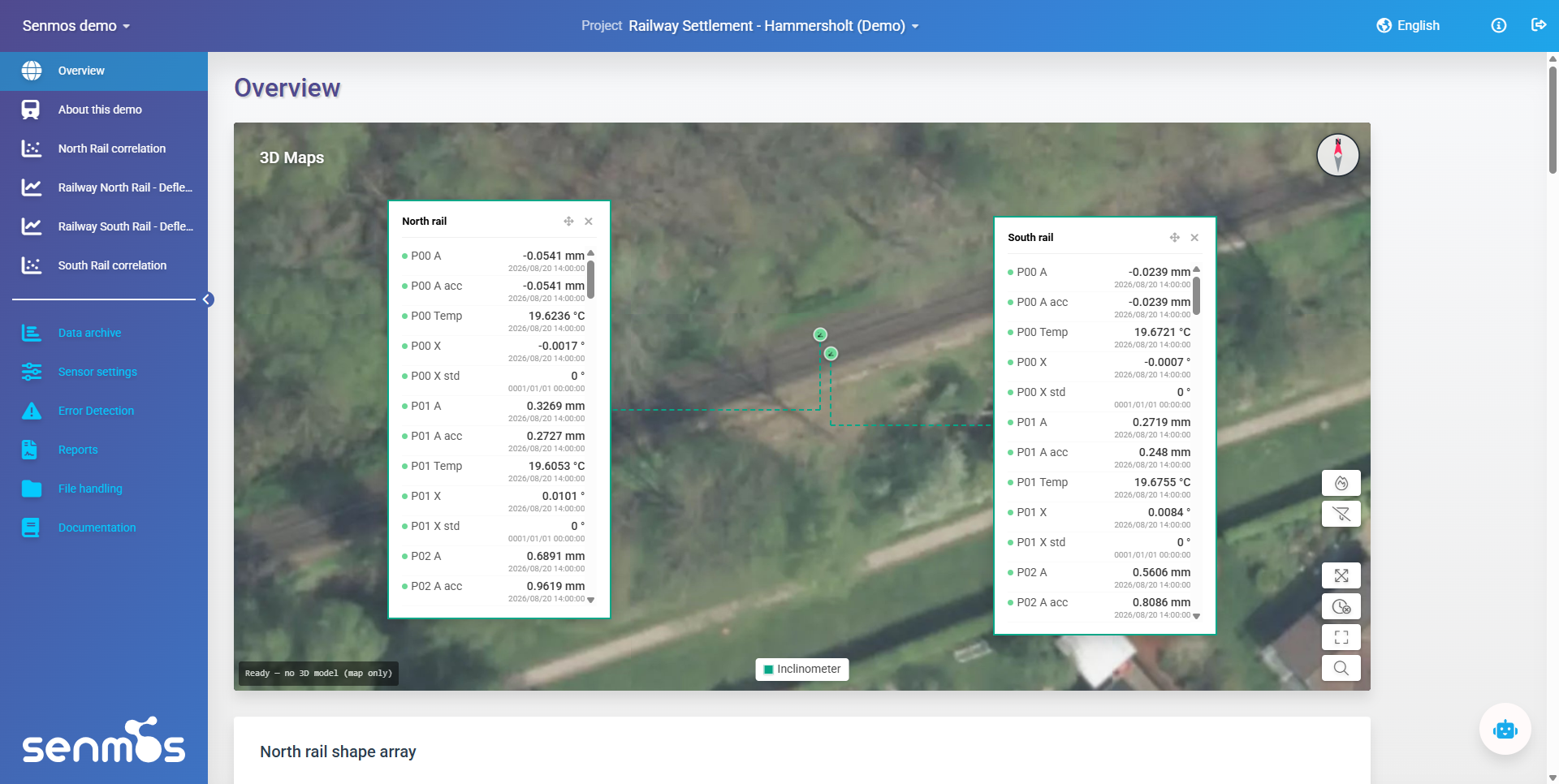Select P00 Temp row in North rail panel
The image size is (1559, 784).
[494, 321]
